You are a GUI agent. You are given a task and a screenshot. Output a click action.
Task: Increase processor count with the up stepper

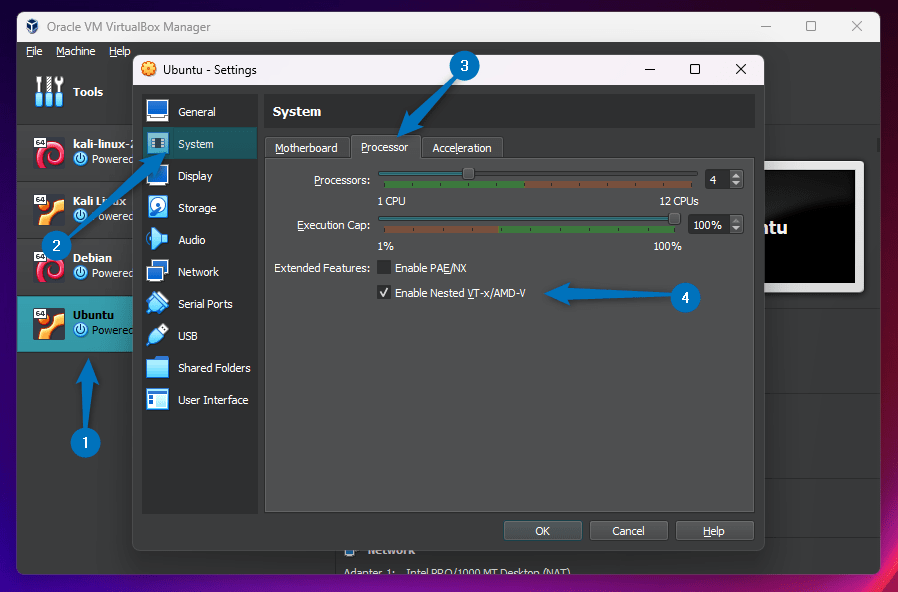pos(737,173)
